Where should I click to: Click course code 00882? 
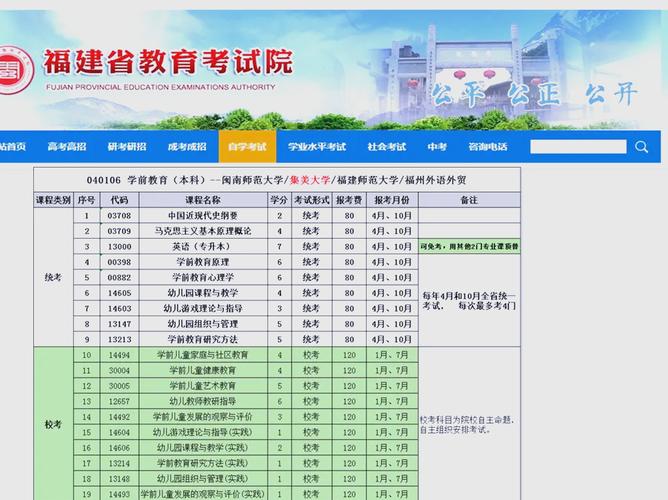click(x=119, y=278)
